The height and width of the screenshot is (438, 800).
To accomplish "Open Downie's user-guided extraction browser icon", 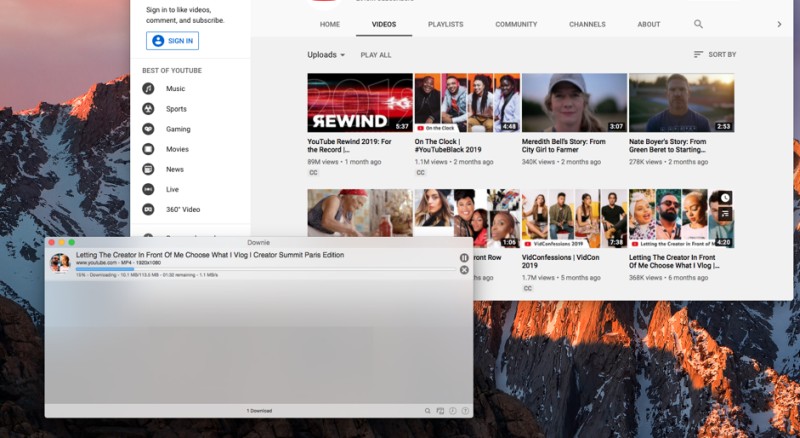I will 440,411.
